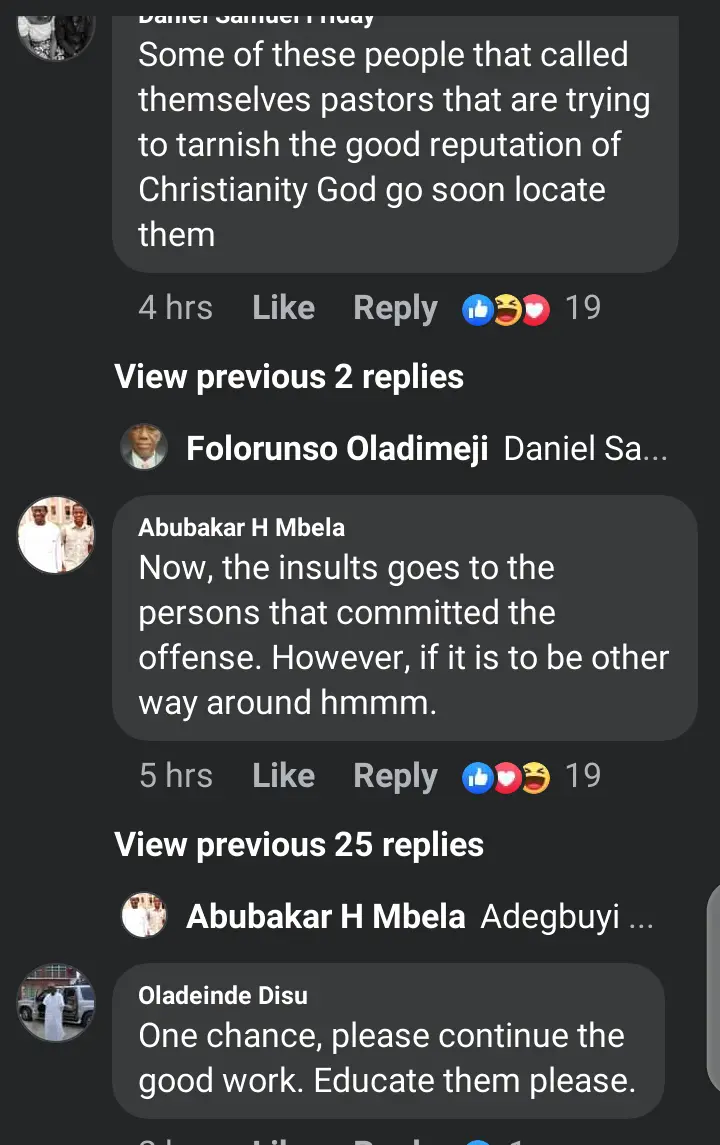
Task: Tap Folorunso Oladimeji's small reply avatar
Action: pyautogui.click(x=144, y=447)
